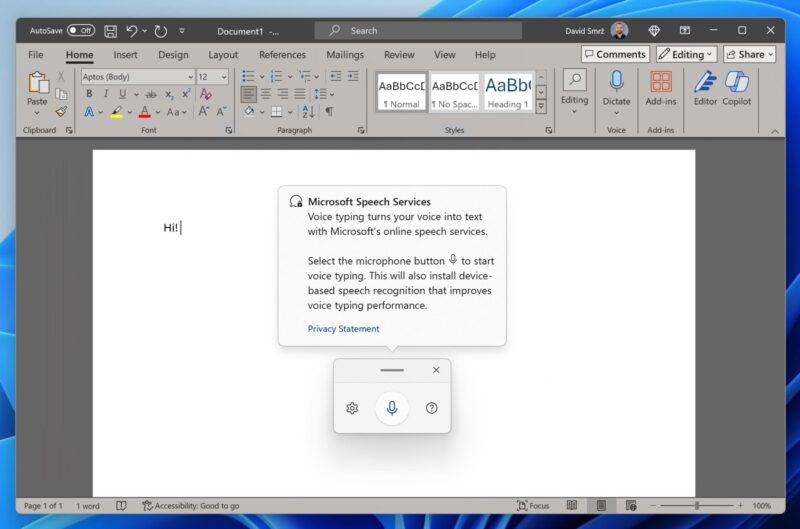Apply red font color
Screen dimensions: 800x529
145,112
